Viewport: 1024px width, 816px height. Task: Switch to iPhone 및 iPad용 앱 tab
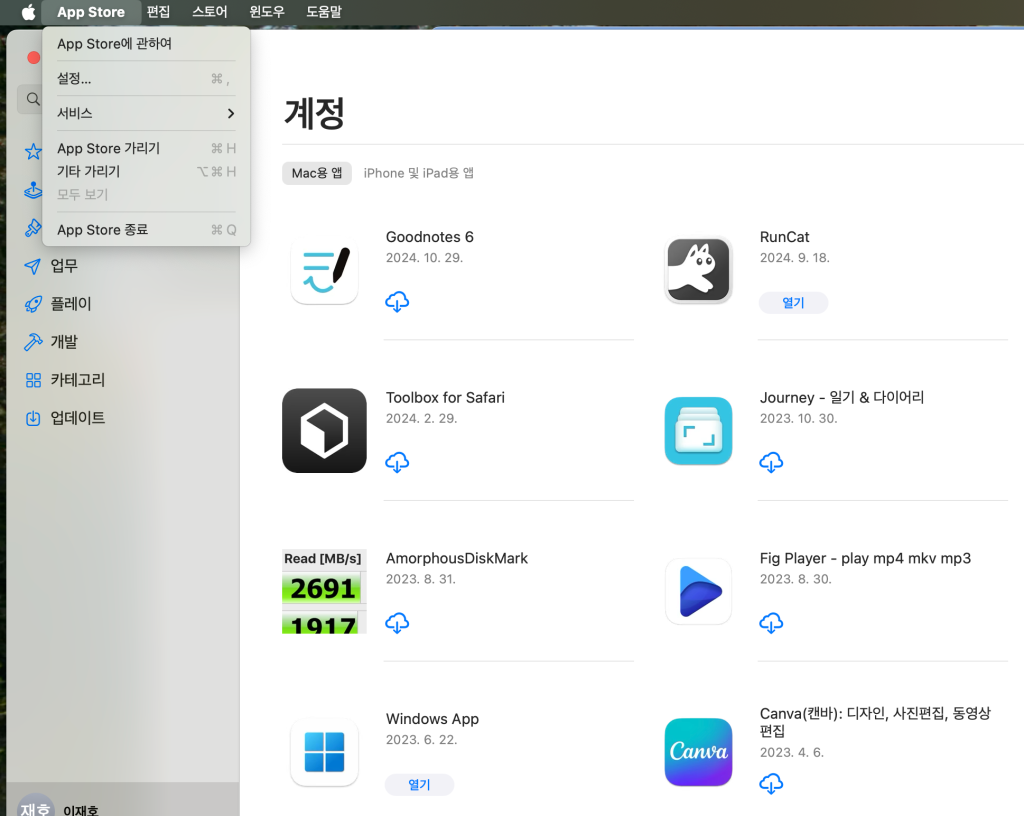tap(419, 173)
